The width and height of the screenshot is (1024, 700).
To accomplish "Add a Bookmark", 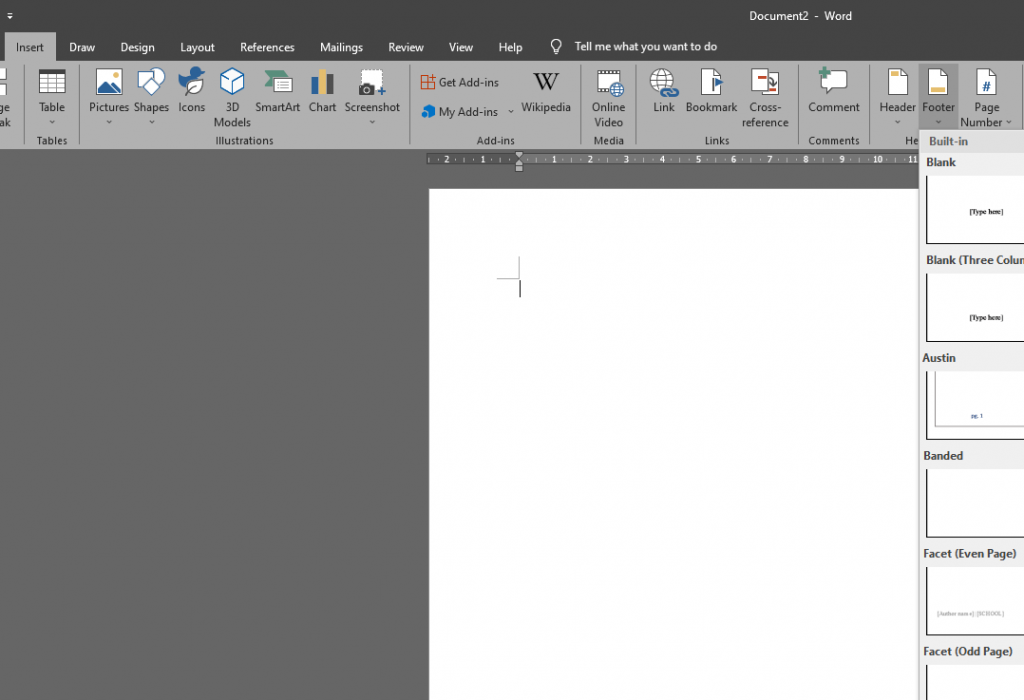I will (x=711, y=93).
